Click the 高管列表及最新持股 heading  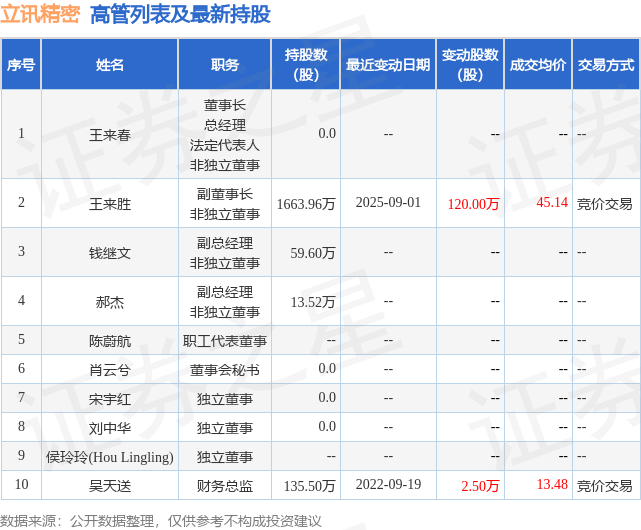pyautogui.click(x=180, y=15)
